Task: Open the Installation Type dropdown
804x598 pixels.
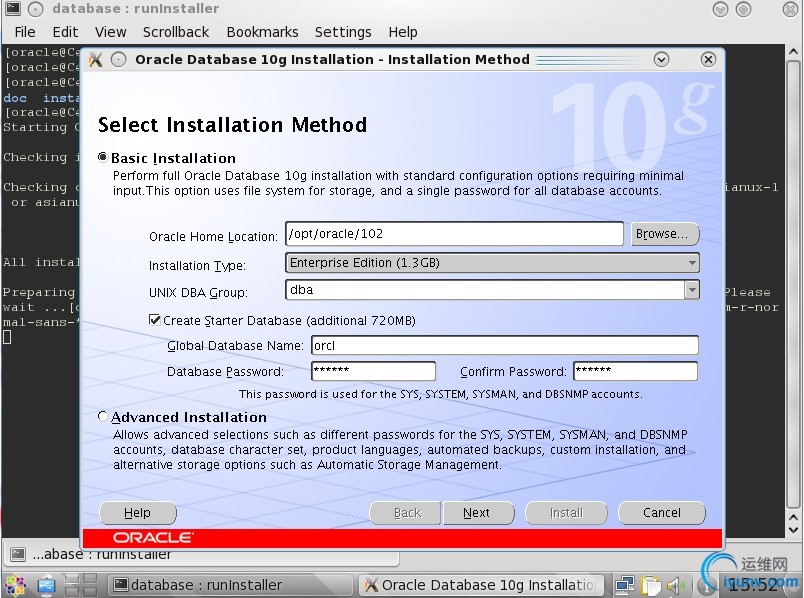Action: [x=492, y=263]
